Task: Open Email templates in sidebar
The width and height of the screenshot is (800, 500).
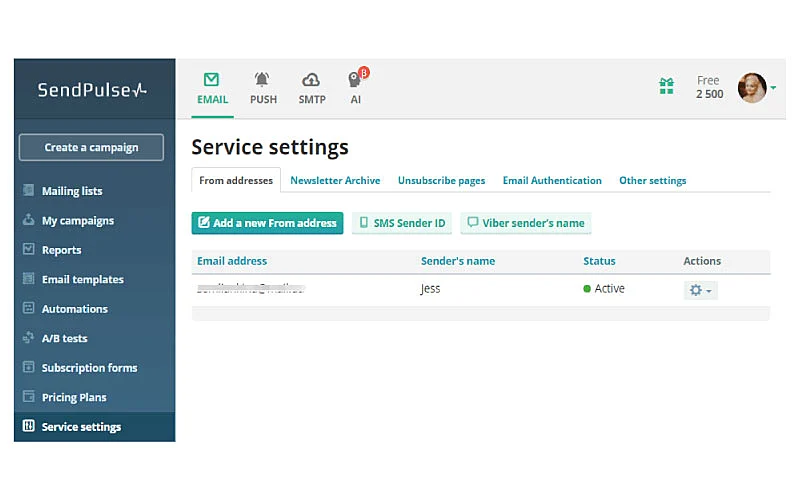Action: [82, 279]
